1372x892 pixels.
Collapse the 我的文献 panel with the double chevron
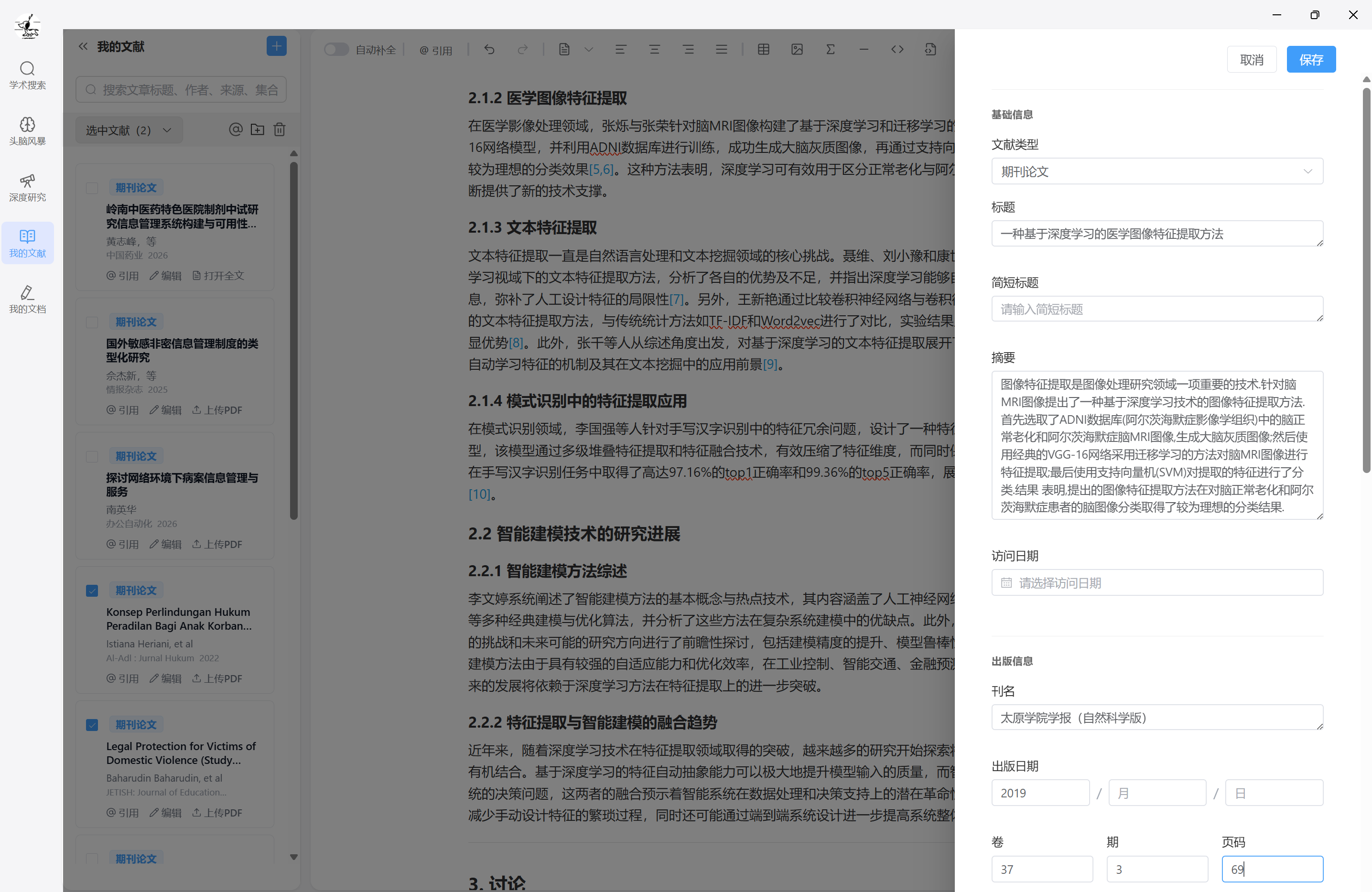(83, 46)
